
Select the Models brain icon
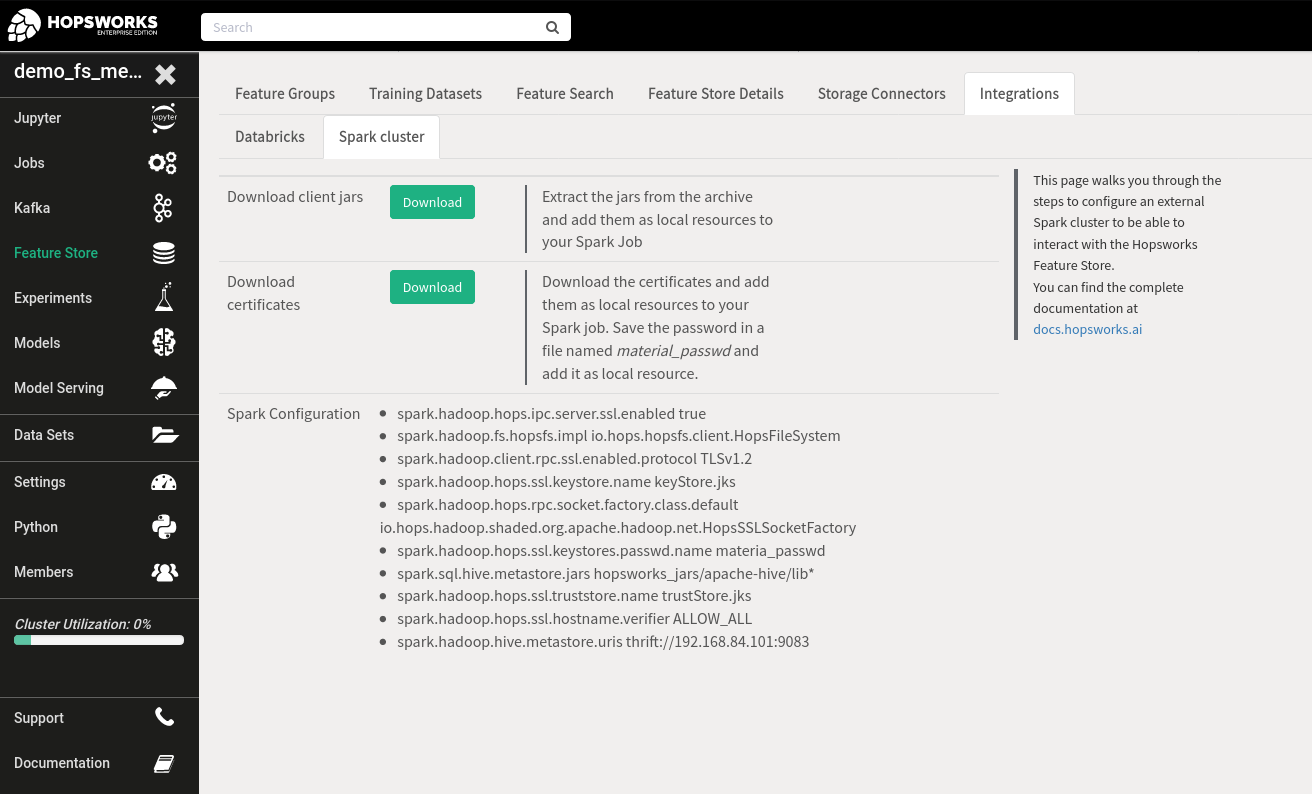pos(163,342)
